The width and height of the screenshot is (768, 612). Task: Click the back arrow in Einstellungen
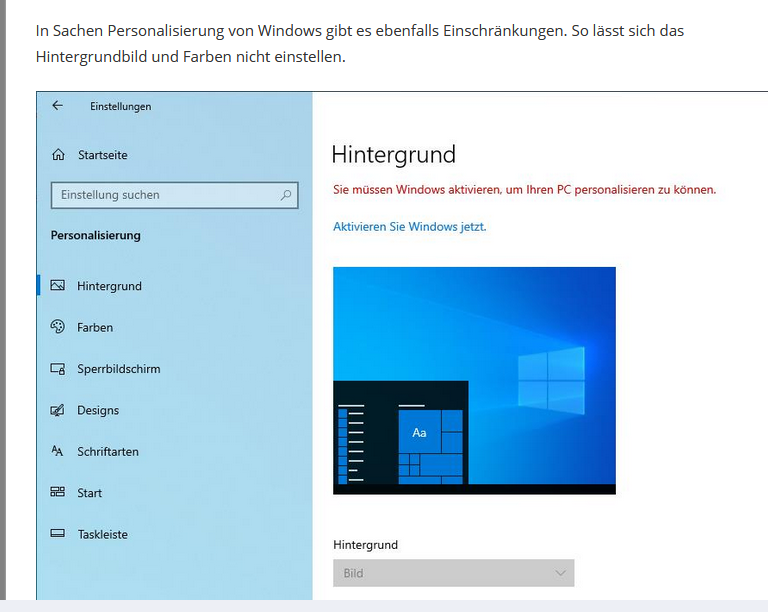(x=58, y=105)
